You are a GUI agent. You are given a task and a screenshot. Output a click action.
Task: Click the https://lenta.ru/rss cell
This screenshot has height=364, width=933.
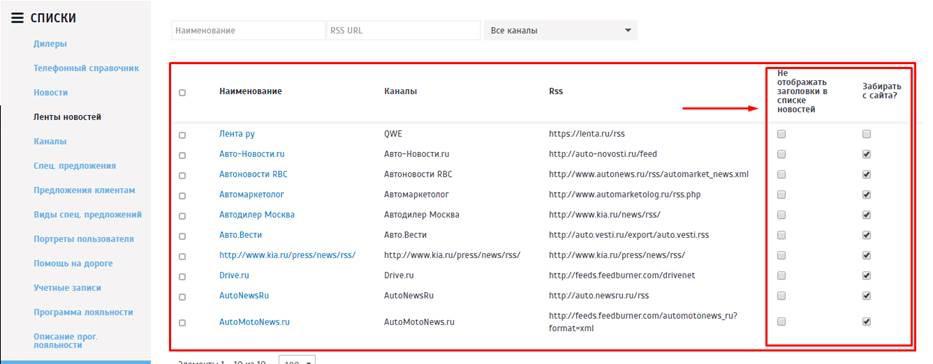(586, 134)
